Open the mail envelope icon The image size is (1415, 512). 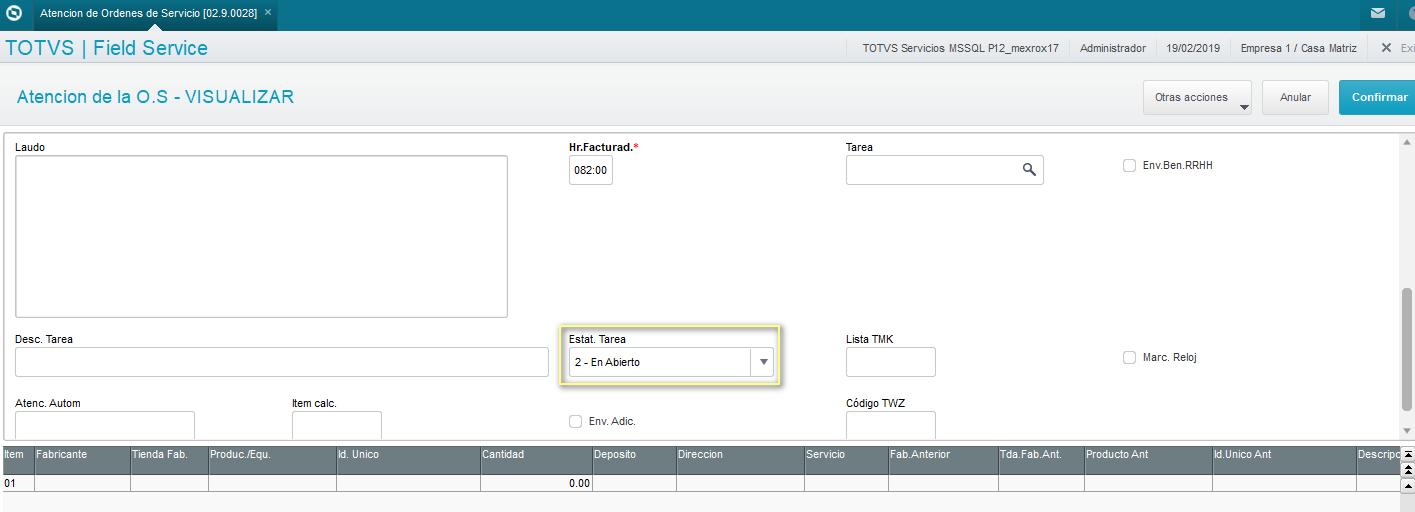[x=1378, y=13]
